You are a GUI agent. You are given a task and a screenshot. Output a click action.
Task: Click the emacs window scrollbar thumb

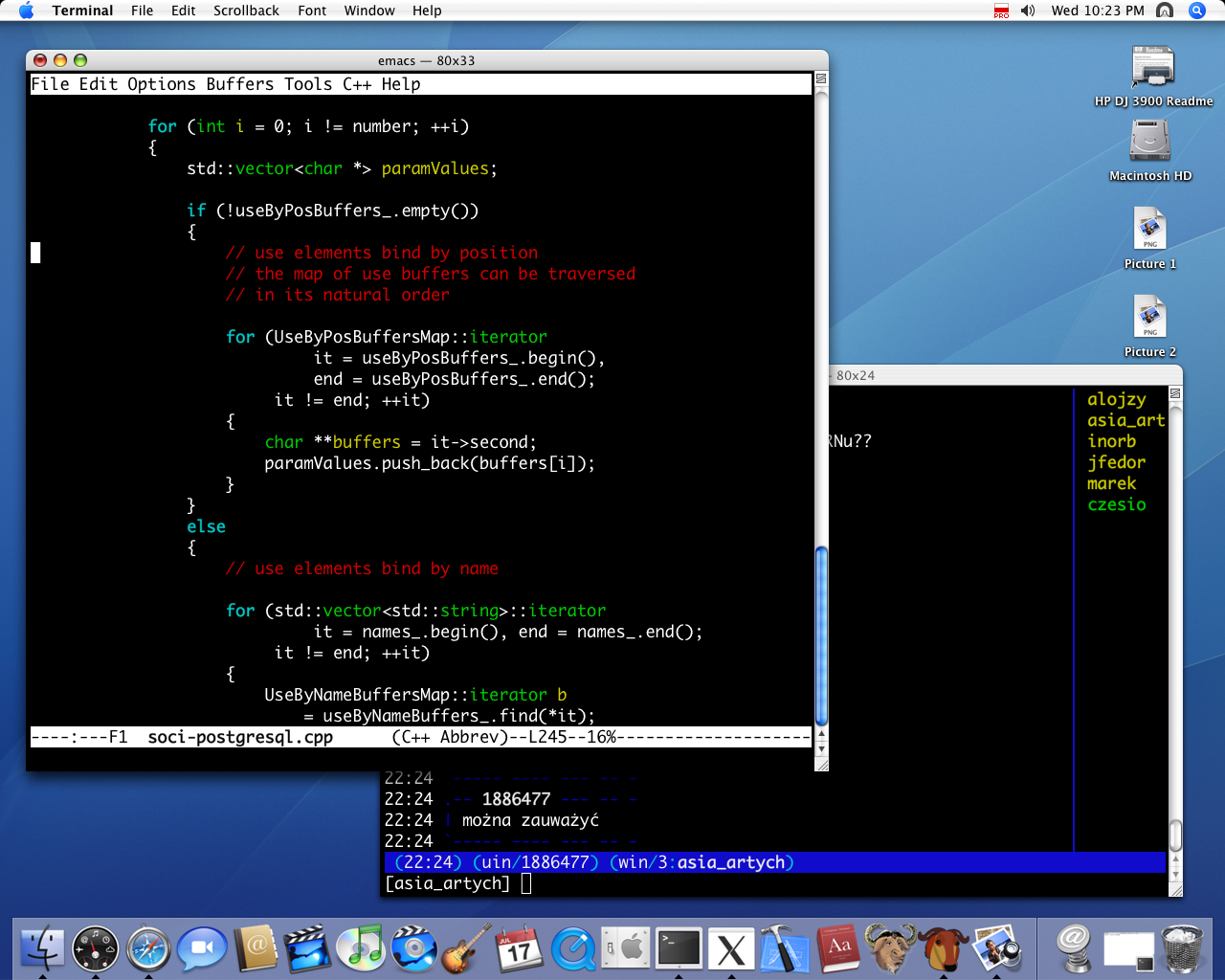pyautogui.click(x=821, y=635)
